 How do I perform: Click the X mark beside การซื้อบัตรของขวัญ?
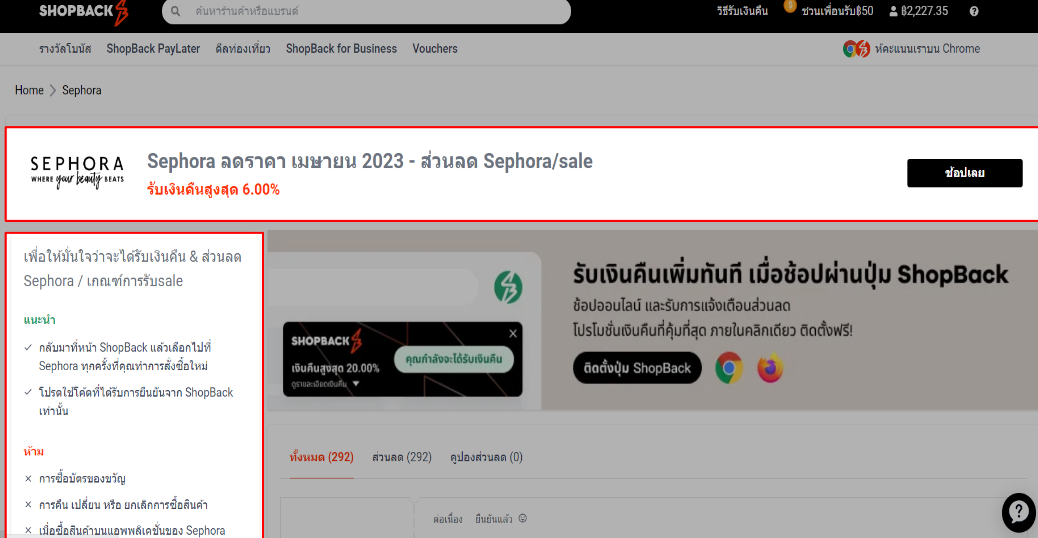point(28,478)
